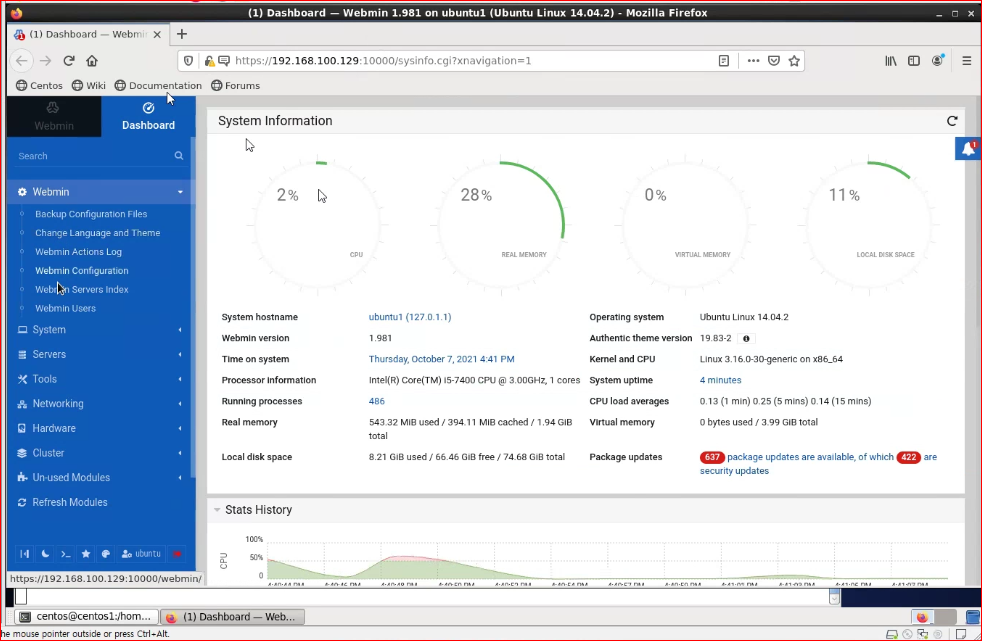Go to Firefox home page icon

92,61
